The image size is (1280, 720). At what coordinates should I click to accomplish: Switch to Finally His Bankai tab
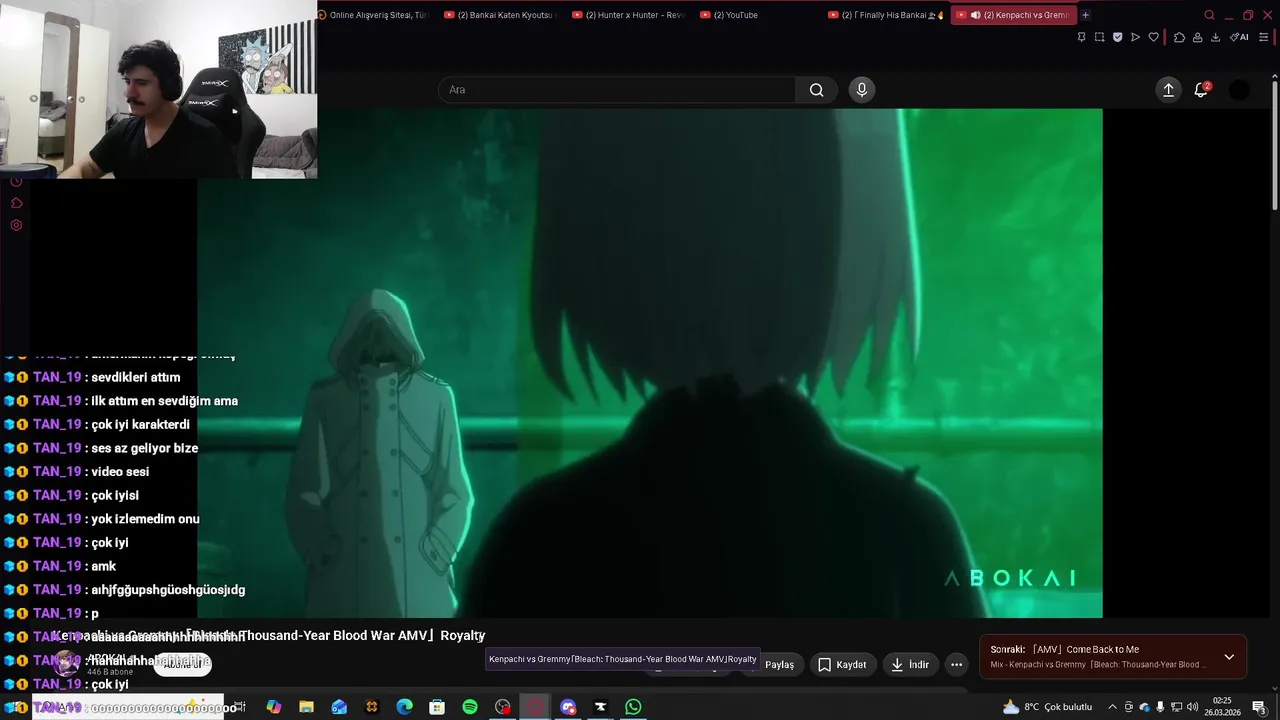coord(886,15)
